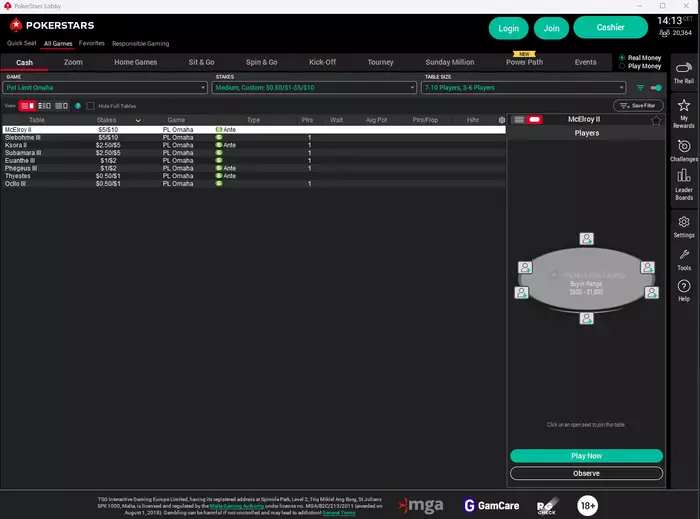Click the Play Now button
The width and height of the screenshot is (700, 519).
point(586,456)
